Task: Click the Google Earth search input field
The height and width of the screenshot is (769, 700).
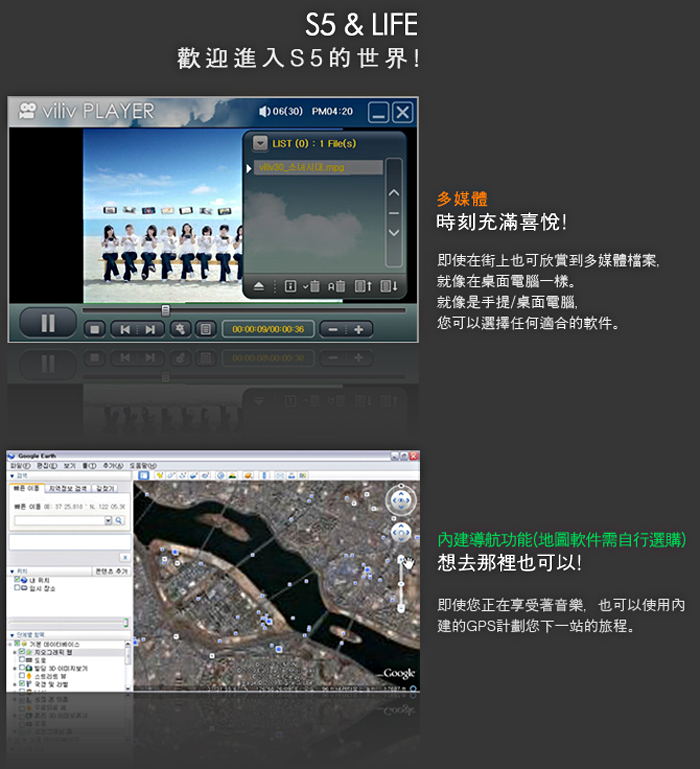Action: coord(59,520)
